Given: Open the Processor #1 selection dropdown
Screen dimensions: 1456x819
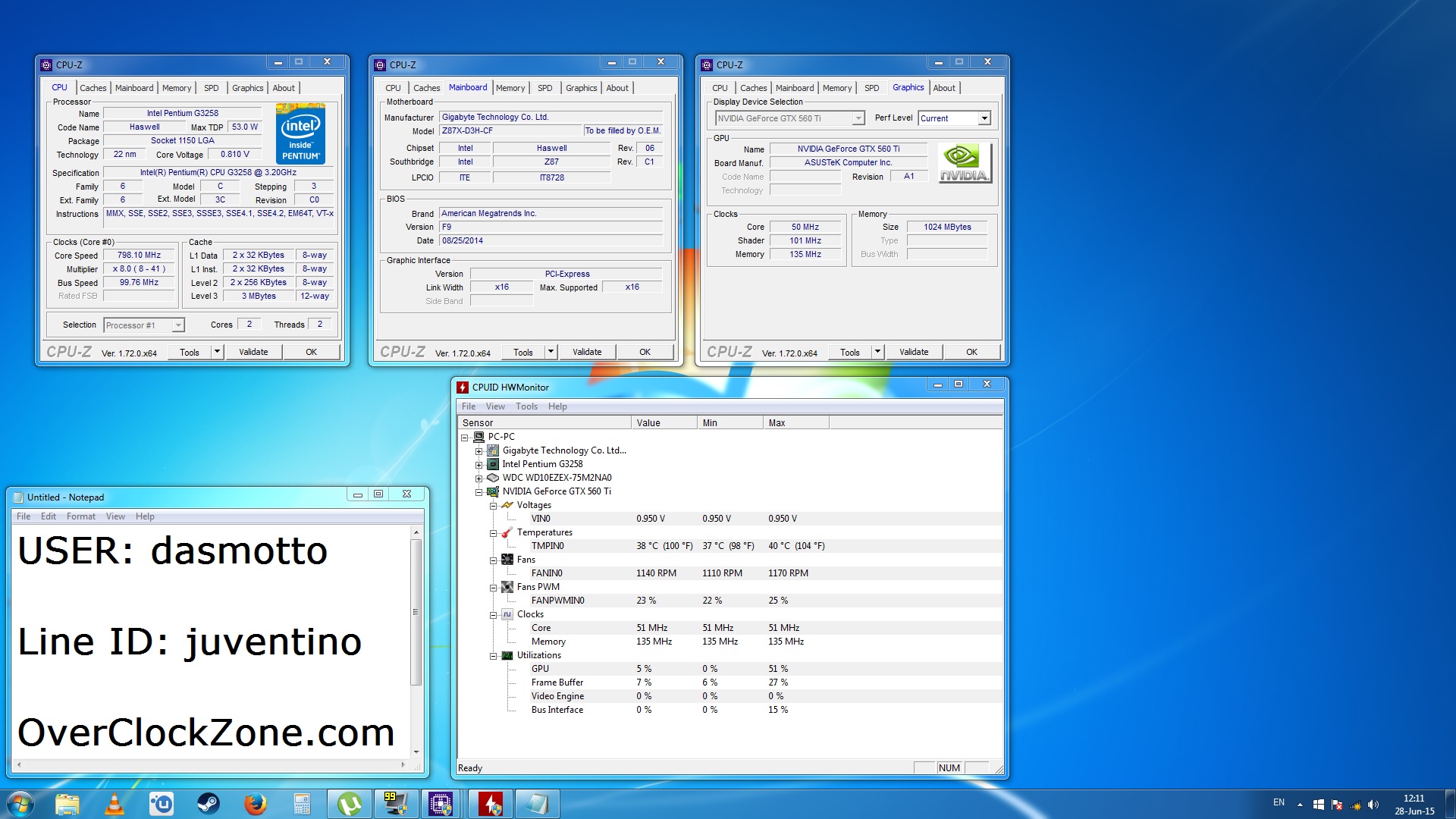Looking at the screenshot, I should 178,325.
